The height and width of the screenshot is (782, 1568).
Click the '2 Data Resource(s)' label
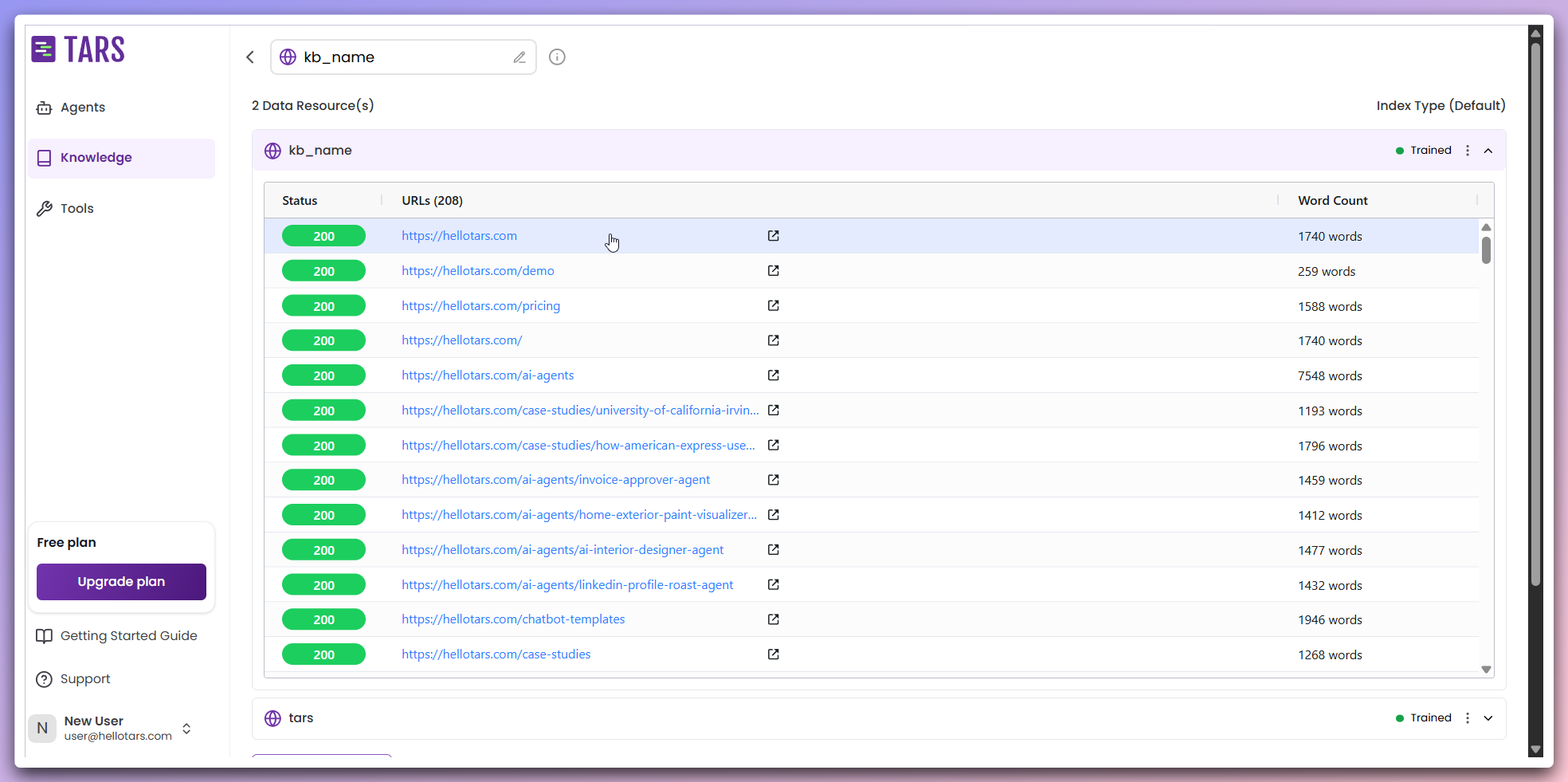[312, 106]
